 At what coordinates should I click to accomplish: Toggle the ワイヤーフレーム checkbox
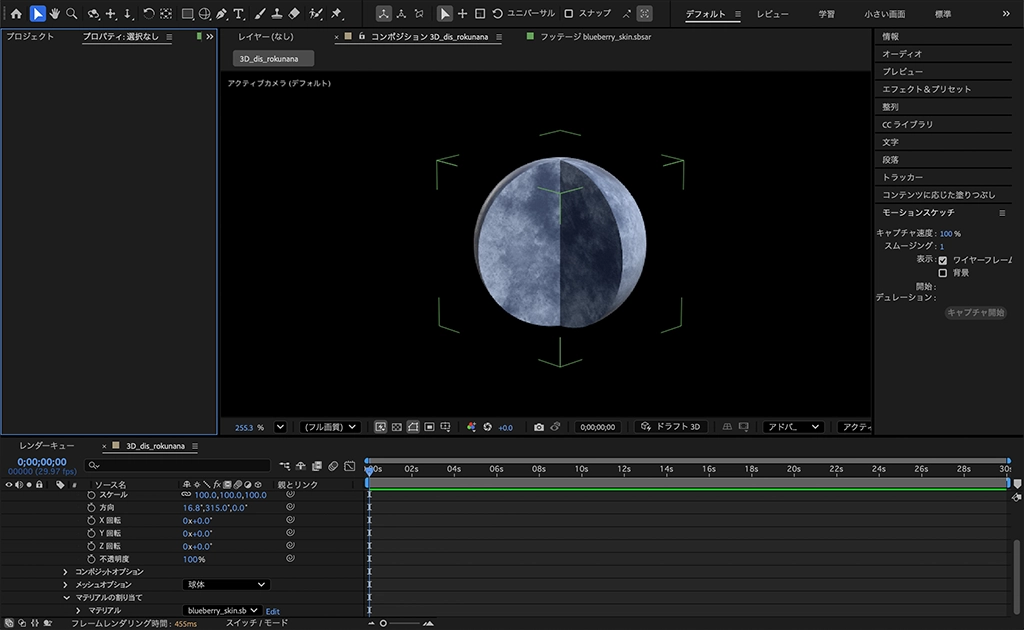(x=942, y=260)
